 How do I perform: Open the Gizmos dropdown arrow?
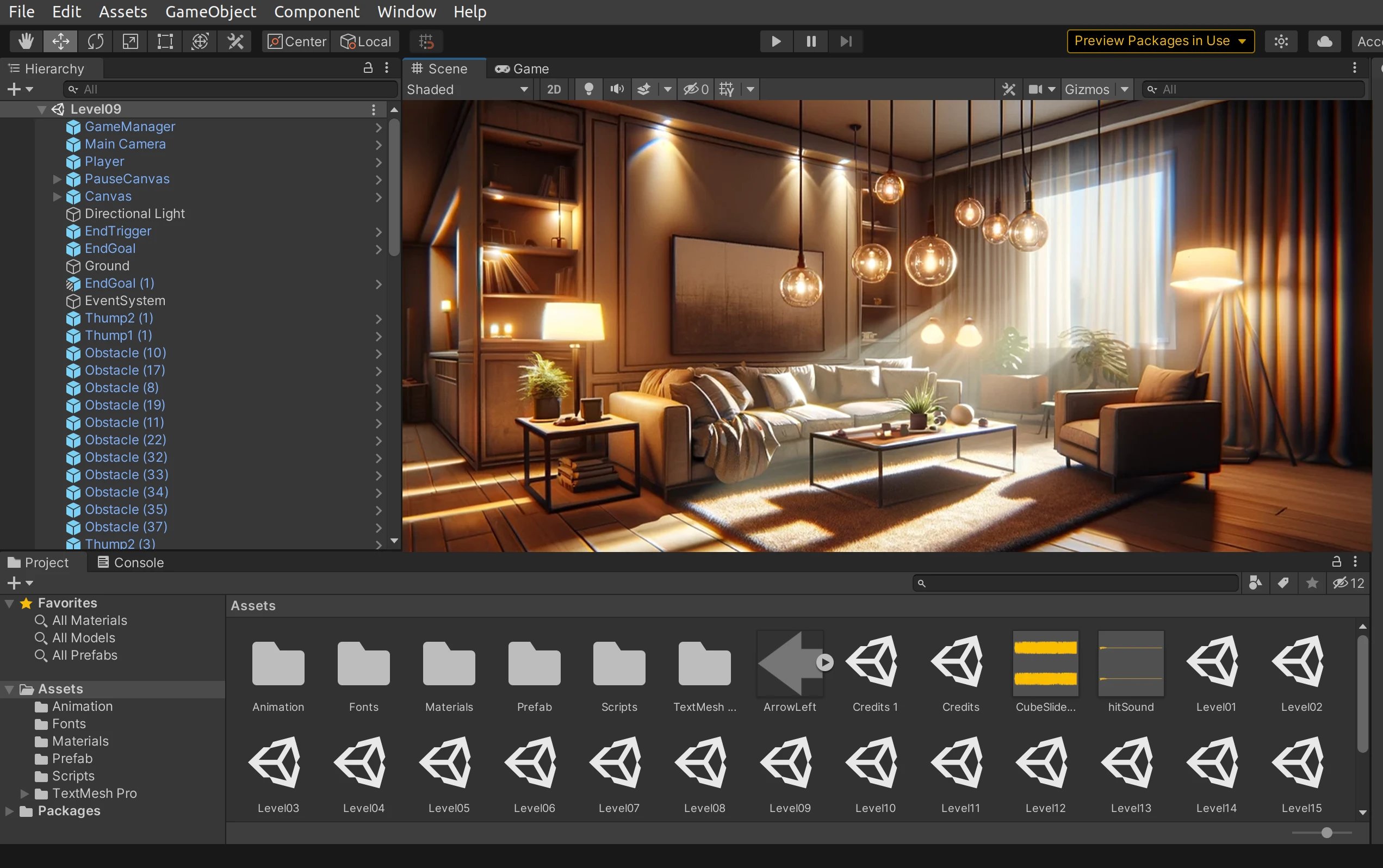[1125, 90]
